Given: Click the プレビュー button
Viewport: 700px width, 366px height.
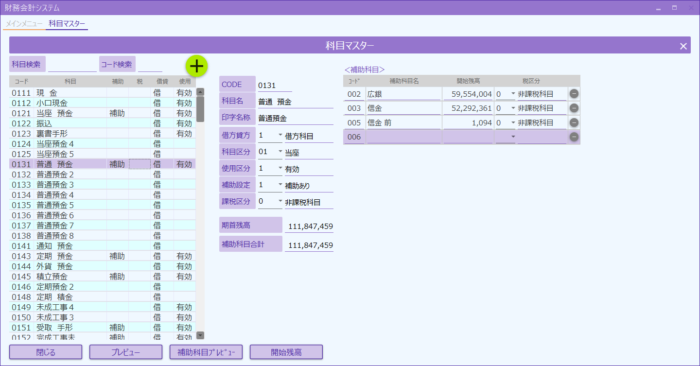Looking at the screenshot, I should 125,352.
